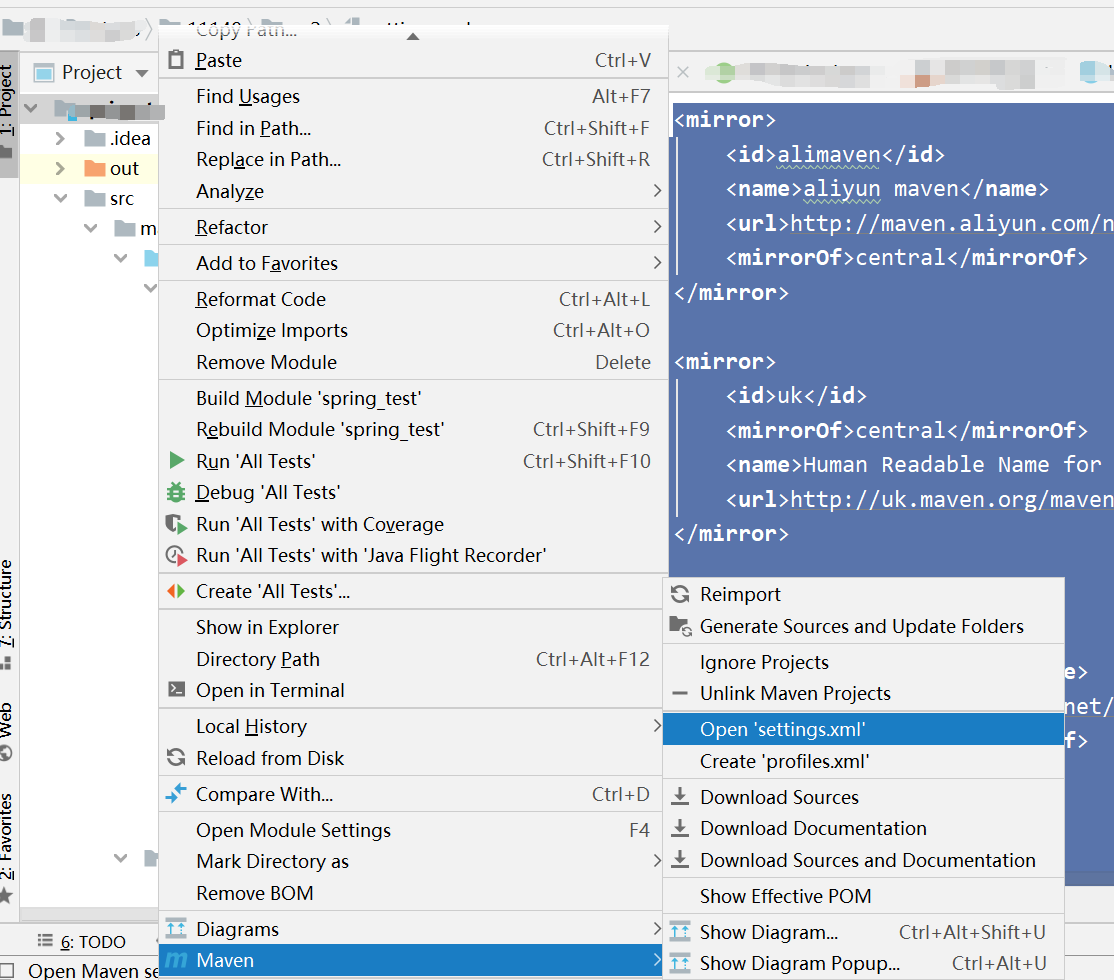This screenshot has height=980, width=1114.
Task: Click the Debug 'All Tests' bug icon
Action: 176,492
